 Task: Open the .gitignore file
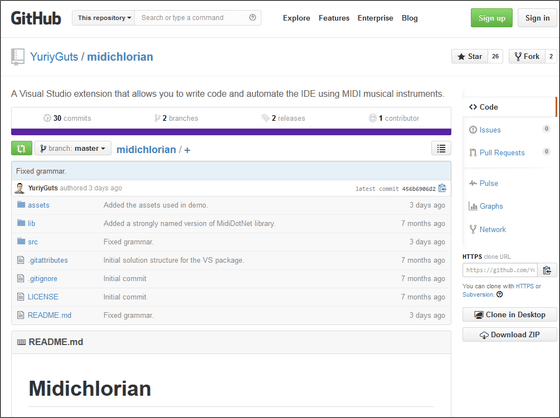click(x=42, y=279)
